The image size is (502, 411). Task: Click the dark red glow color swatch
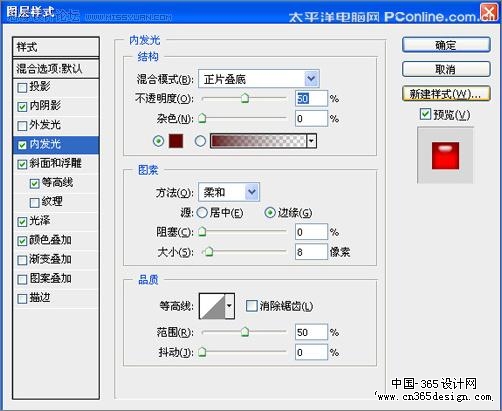(x=176, y=141)
